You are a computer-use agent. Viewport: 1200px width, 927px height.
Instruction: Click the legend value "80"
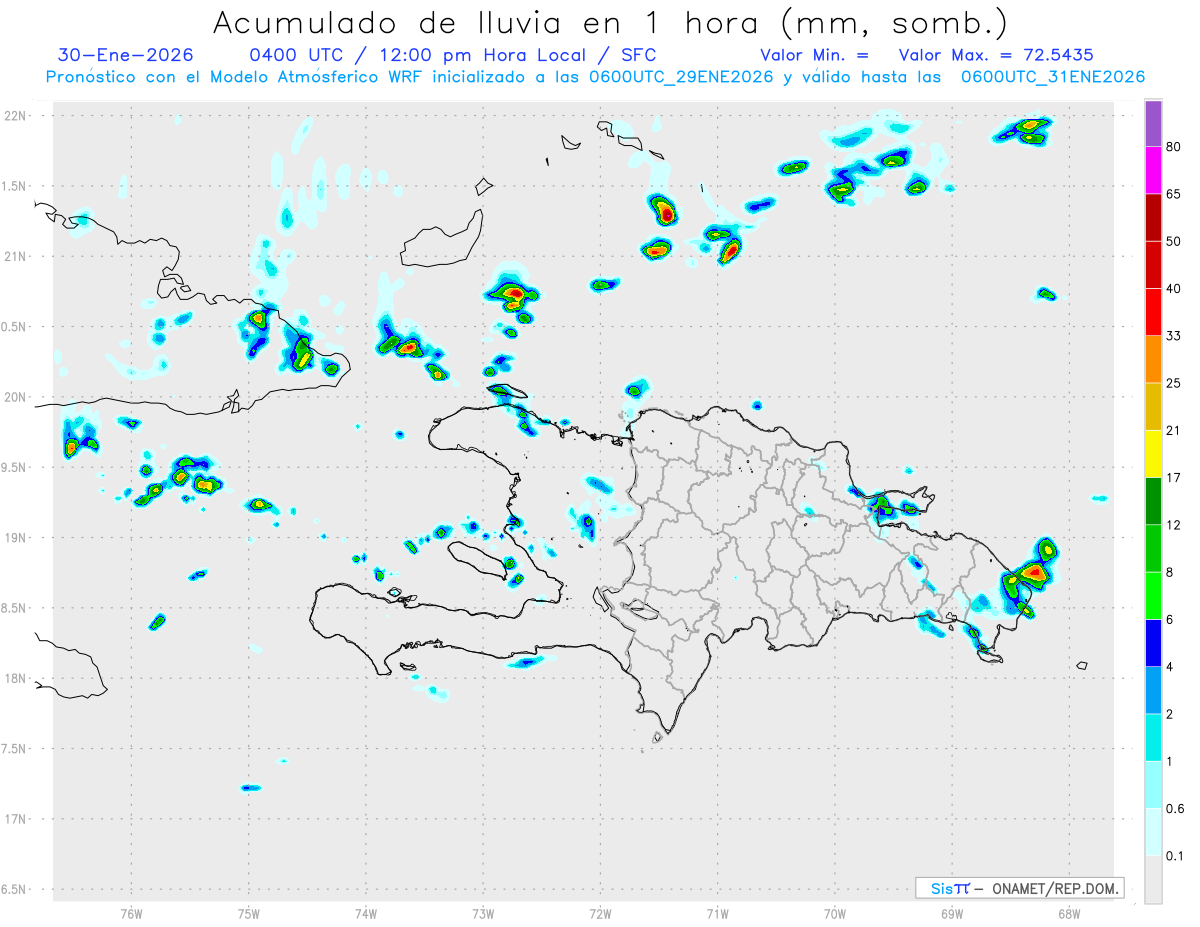[1174, 147]
